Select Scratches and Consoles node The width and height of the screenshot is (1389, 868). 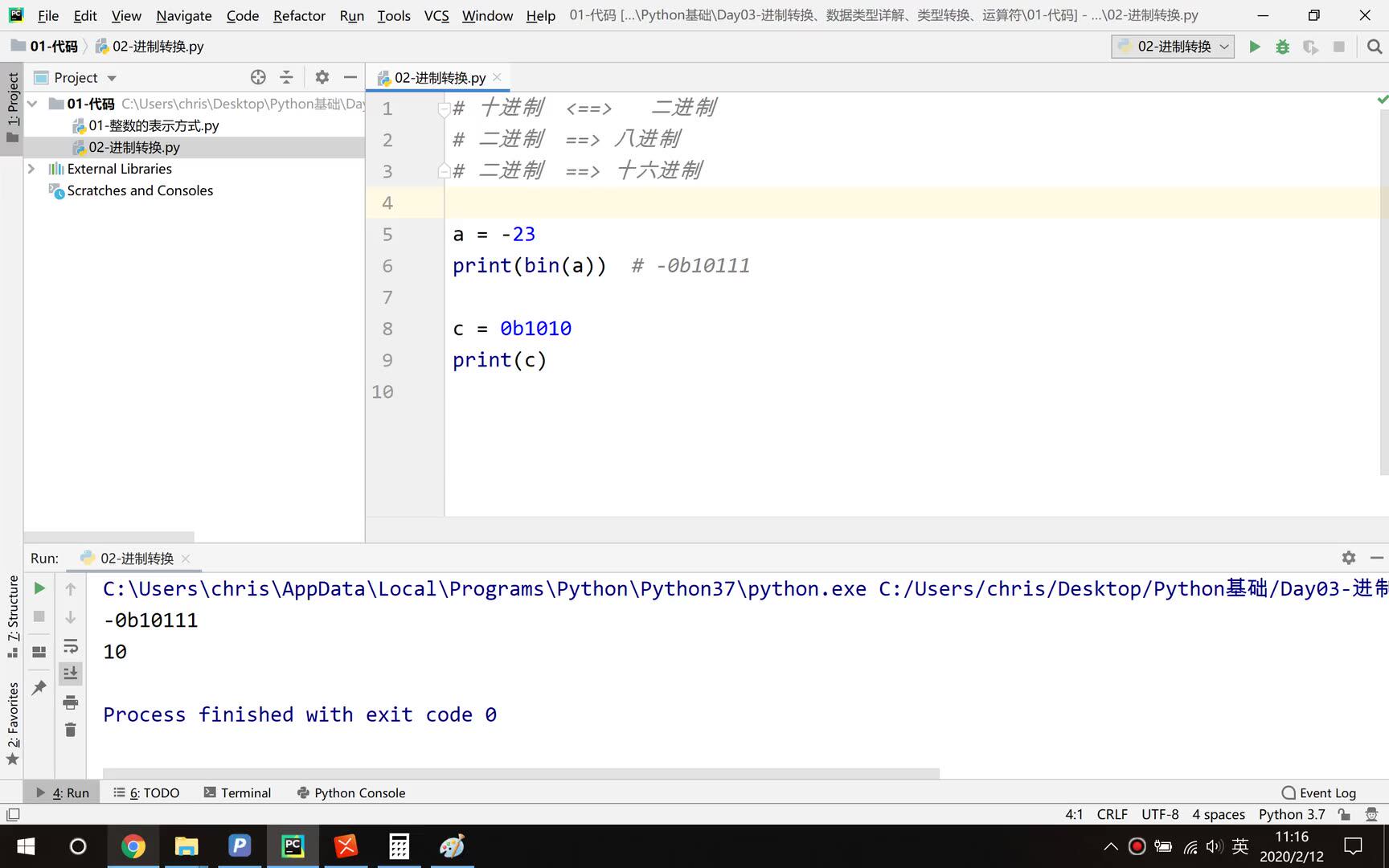tap(140, 190)
